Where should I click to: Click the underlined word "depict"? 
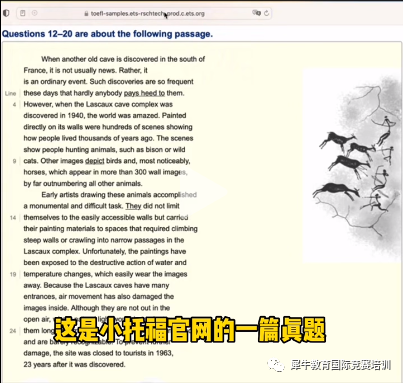tap(95, 161)
